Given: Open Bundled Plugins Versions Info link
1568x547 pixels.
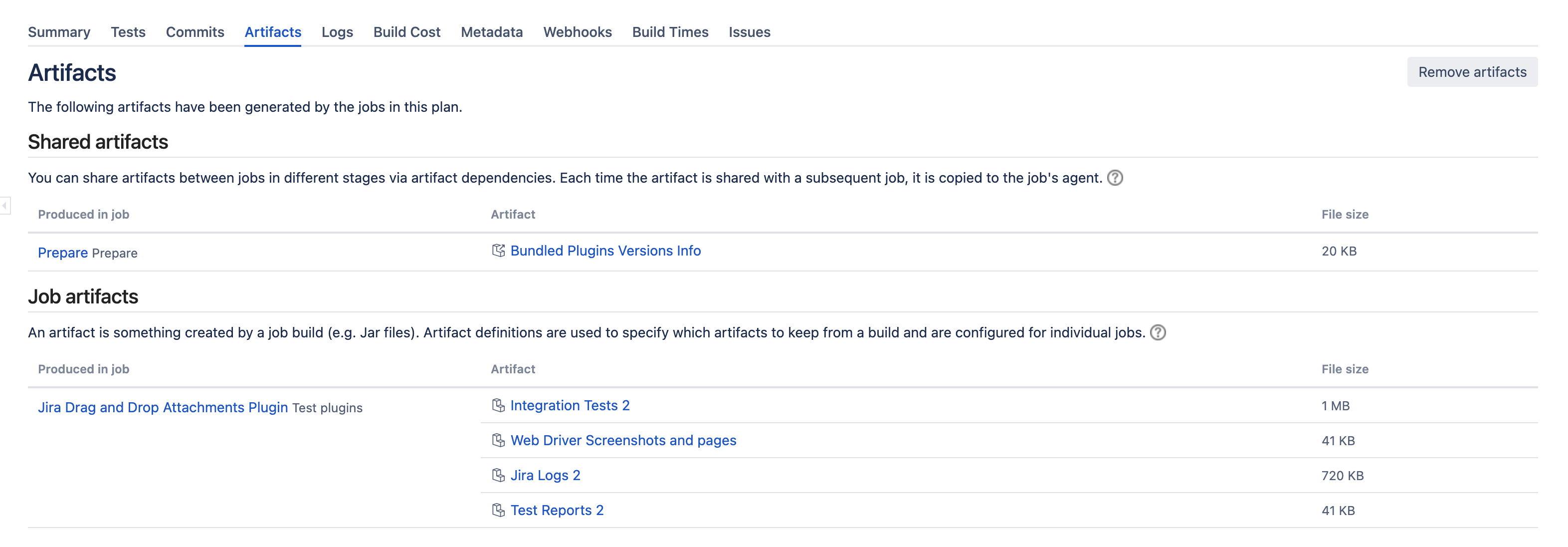Looking at the screenshot, I should pos(605,251).
